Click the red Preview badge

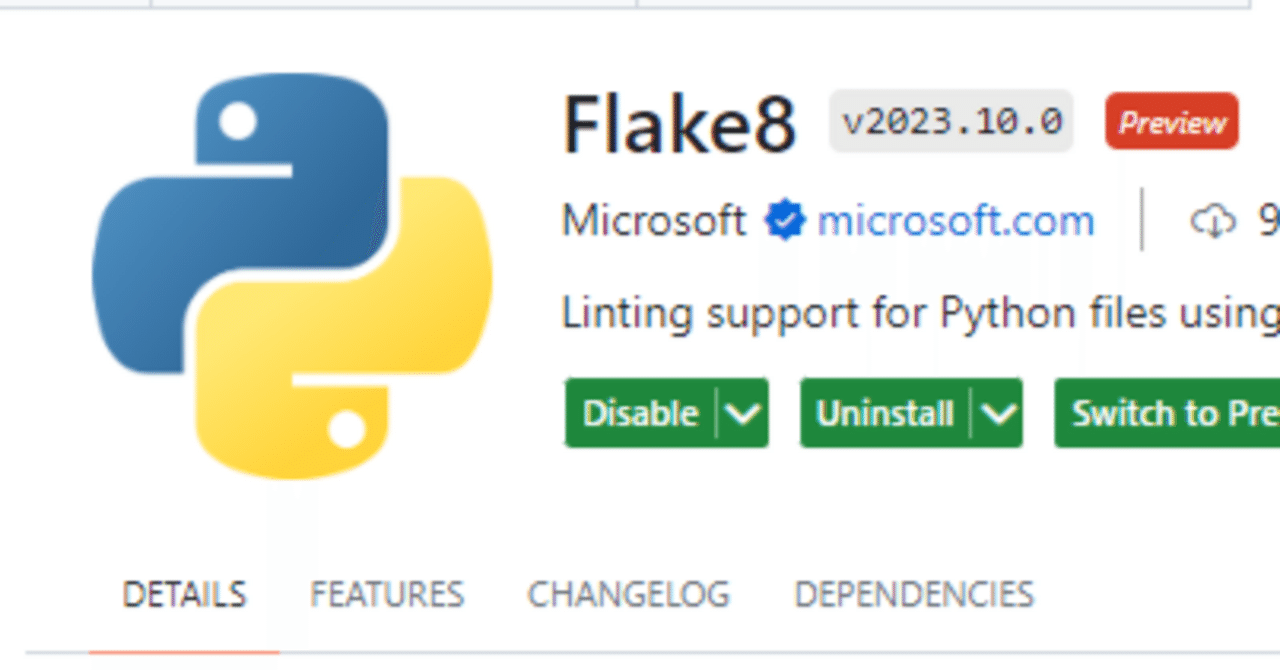(x=1171, y=121)
